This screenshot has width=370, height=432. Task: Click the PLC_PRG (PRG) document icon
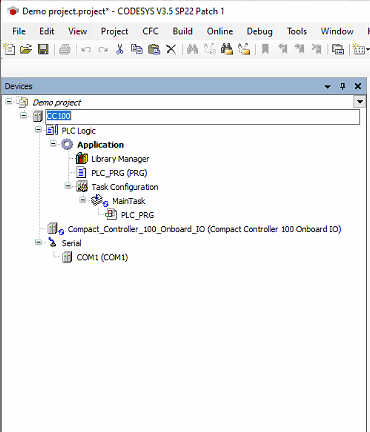coord(81,173)
